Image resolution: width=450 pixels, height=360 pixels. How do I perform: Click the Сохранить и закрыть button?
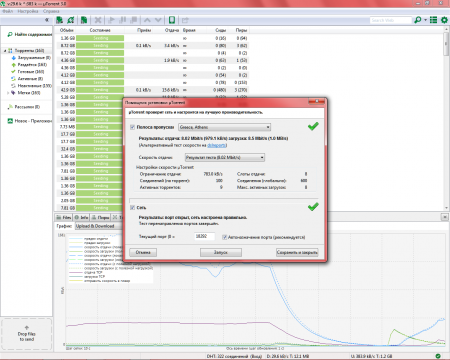tap(297, 252)
